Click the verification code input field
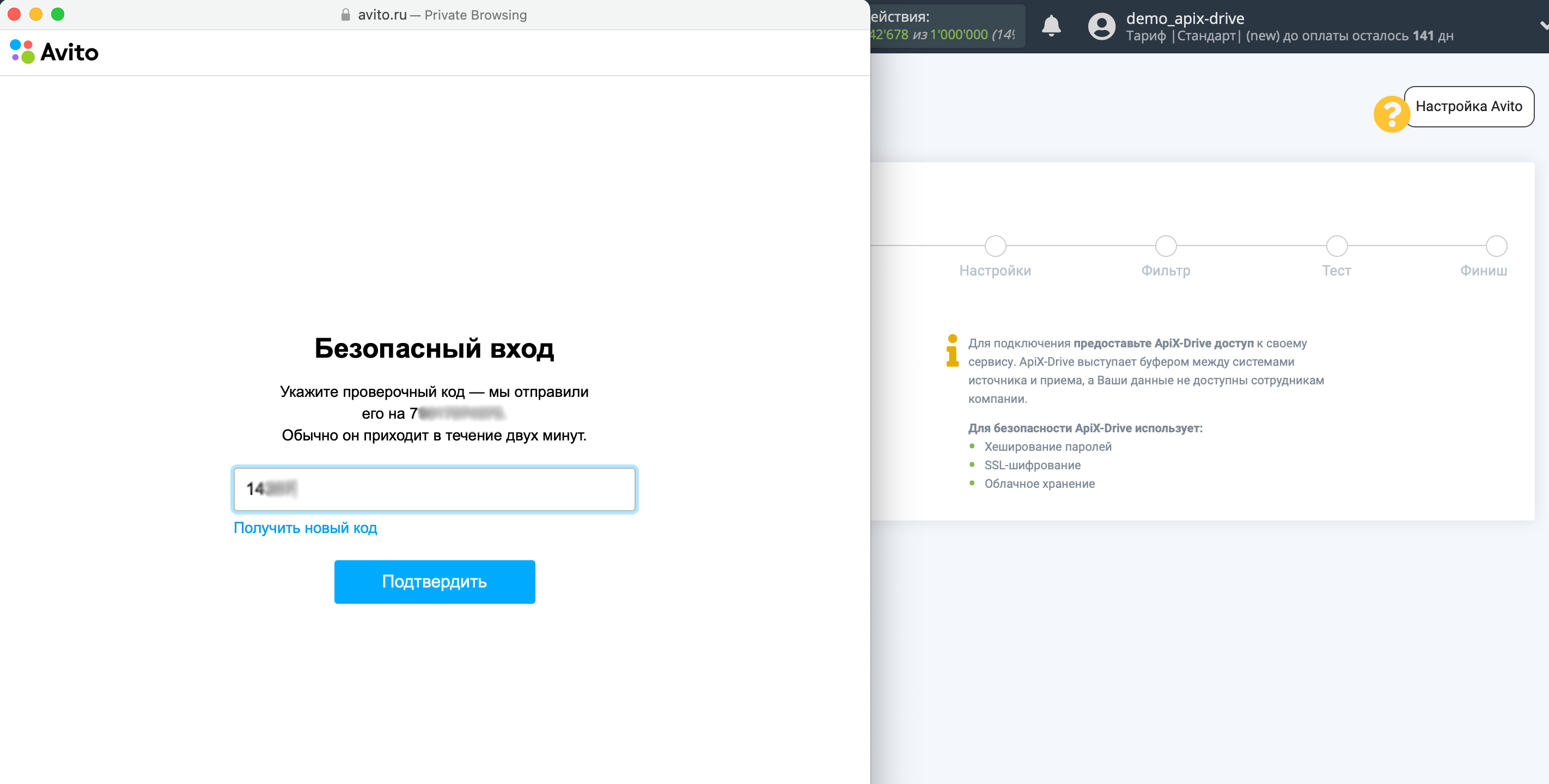The height and width of the screenshot is (784, 1549). click(x=434, y=489)
